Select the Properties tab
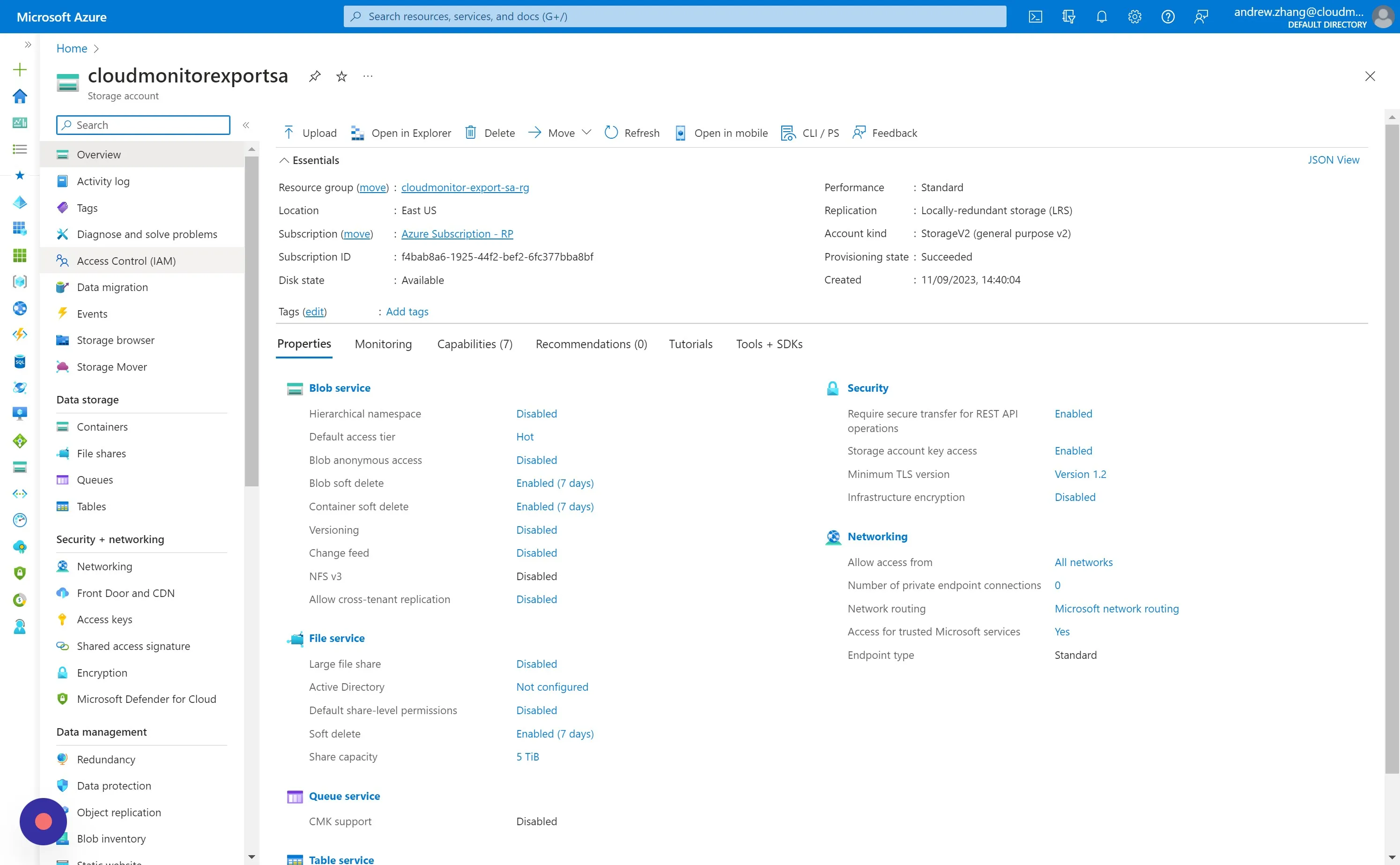The image size is (1400, 865). (x=304, y=344)
